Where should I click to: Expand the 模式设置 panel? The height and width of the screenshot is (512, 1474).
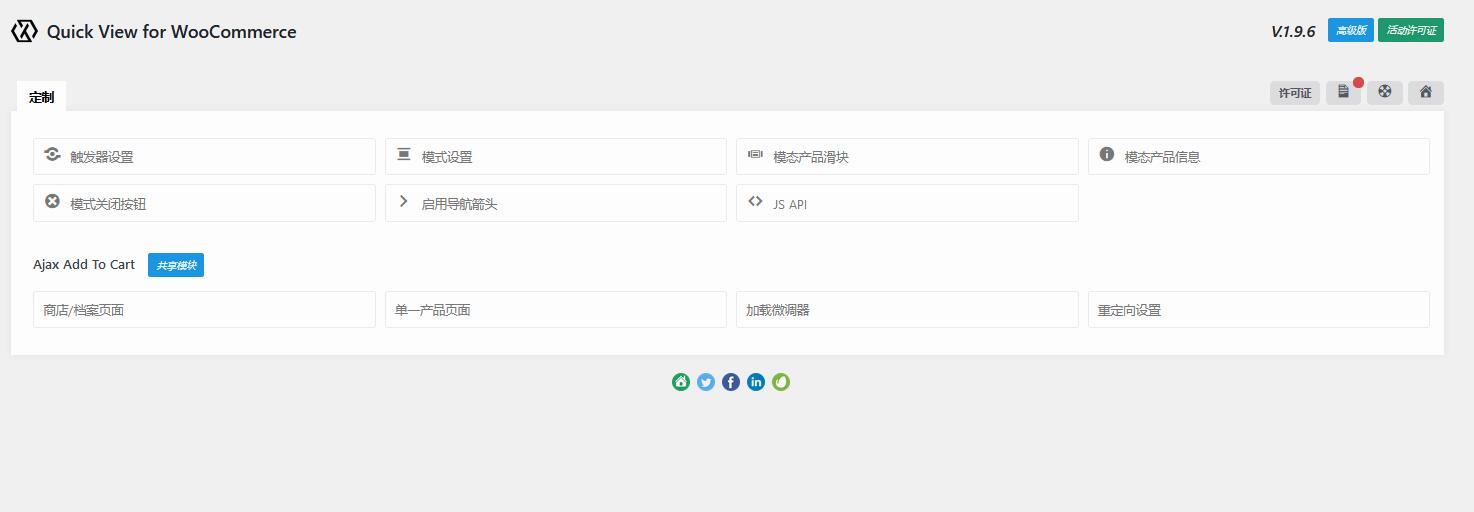coord(556,156)
